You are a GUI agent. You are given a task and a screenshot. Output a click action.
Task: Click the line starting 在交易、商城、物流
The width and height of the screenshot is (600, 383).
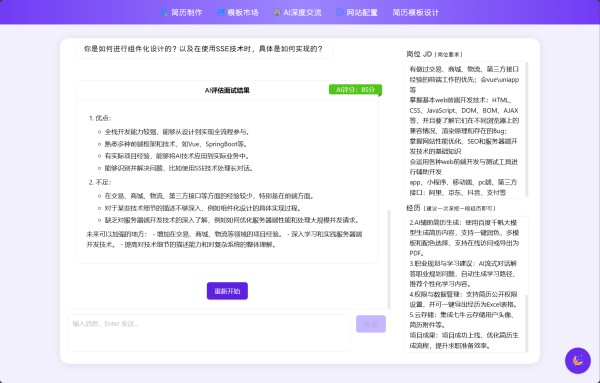(x=210, y=196)
